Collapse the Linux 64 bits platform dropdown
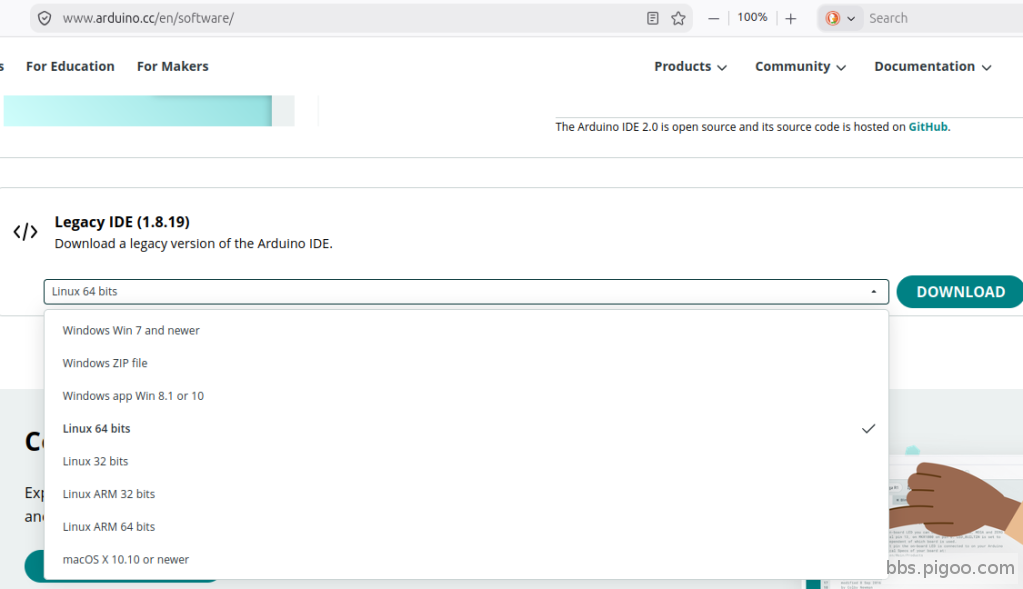This screenshot has width=1023, height=589. [x=466, y=292]
